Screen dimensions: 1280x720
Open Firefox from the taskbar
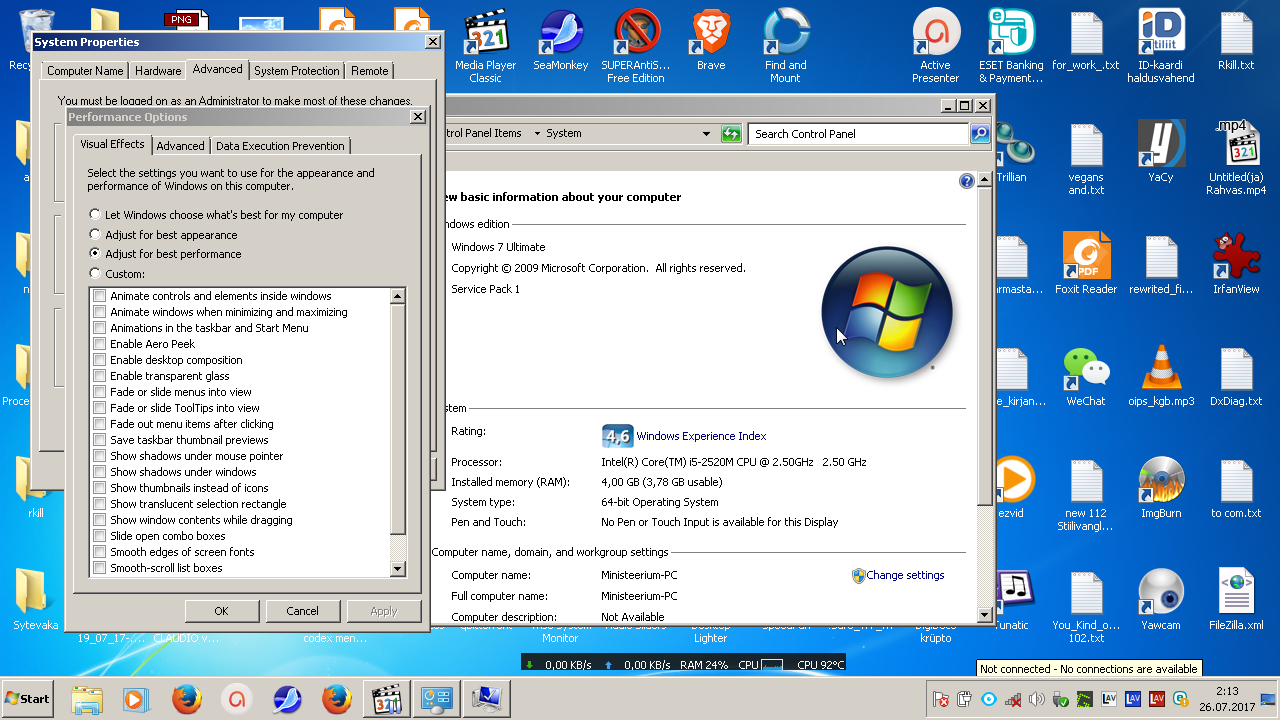tap(187, 699)
